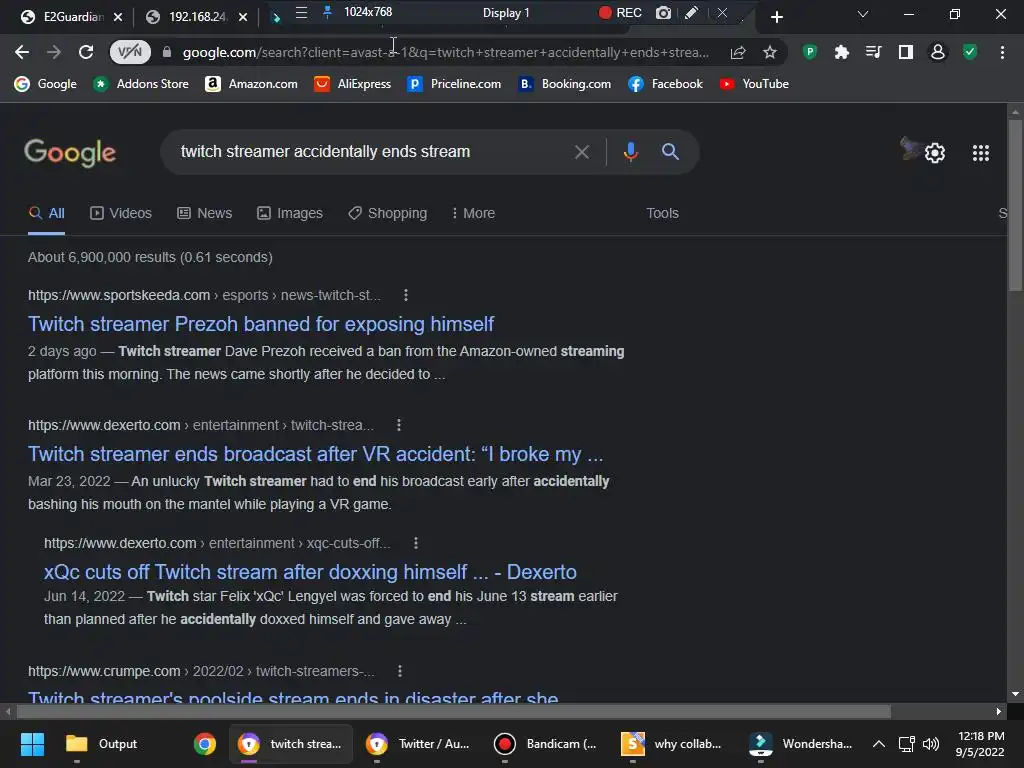
Task: Switch to Twitter window in taskbar
Action: (x=418, y=744)
